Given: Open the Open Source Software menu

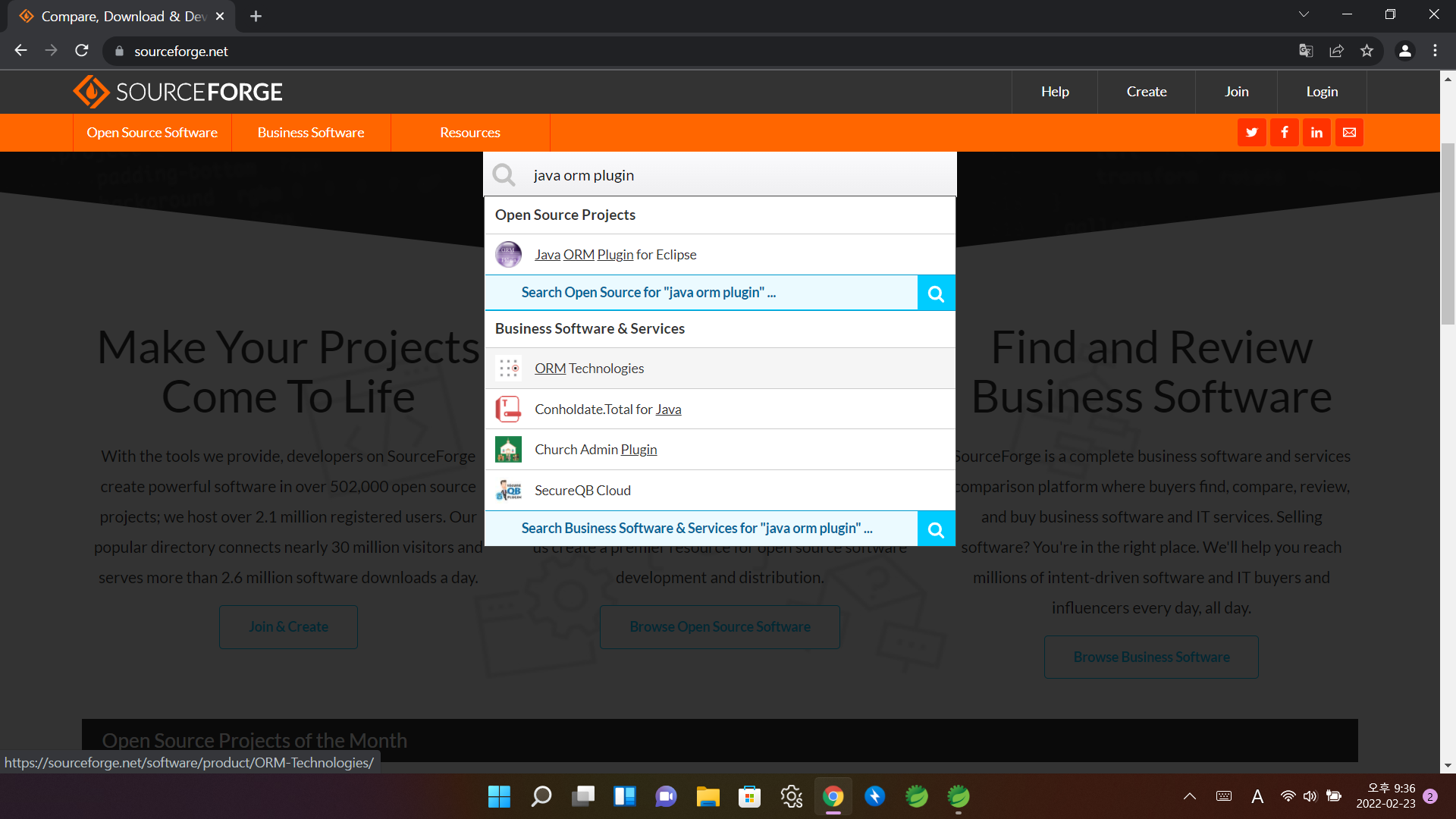Looking at the screenshot, I should 152,133.
